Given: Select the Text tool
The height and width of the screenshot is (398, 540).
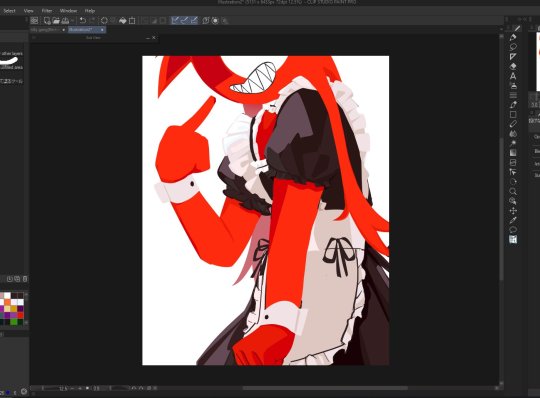Looking at the screenshot, I should (x=513, y=76).
